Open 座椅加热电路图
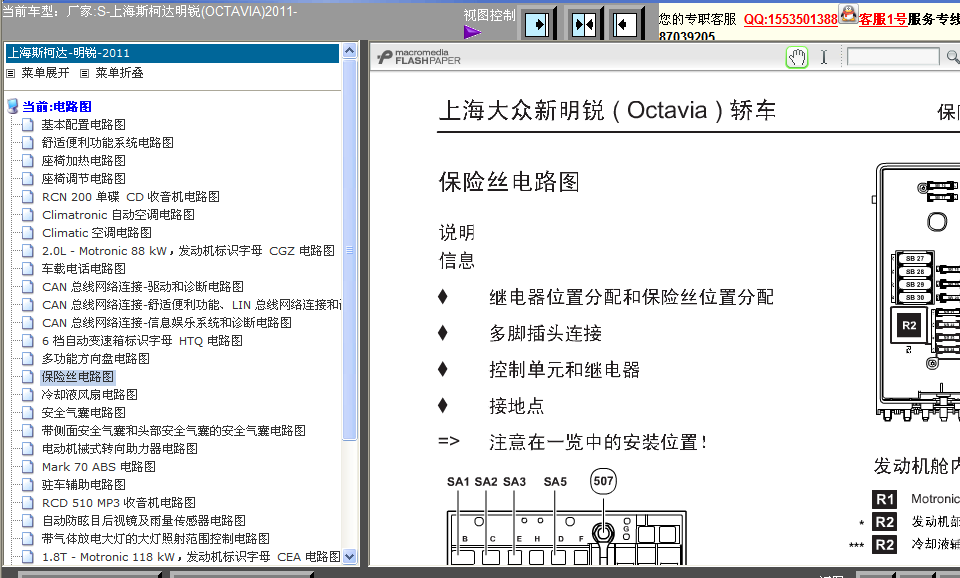The image size is (960, 578). [x=83, y=160]
